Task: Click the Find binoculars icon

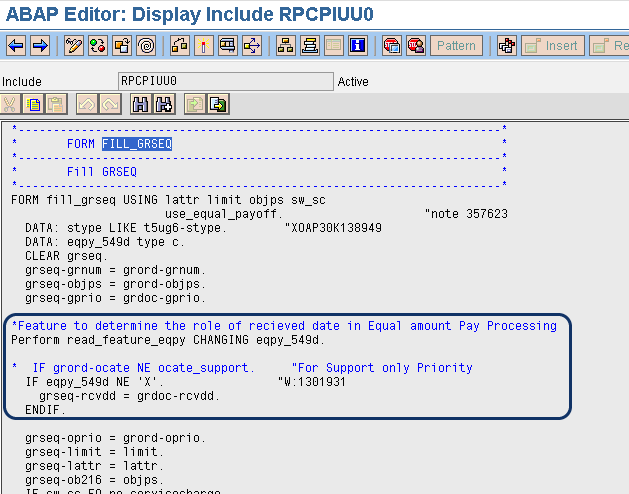Action: click(139, 104)
